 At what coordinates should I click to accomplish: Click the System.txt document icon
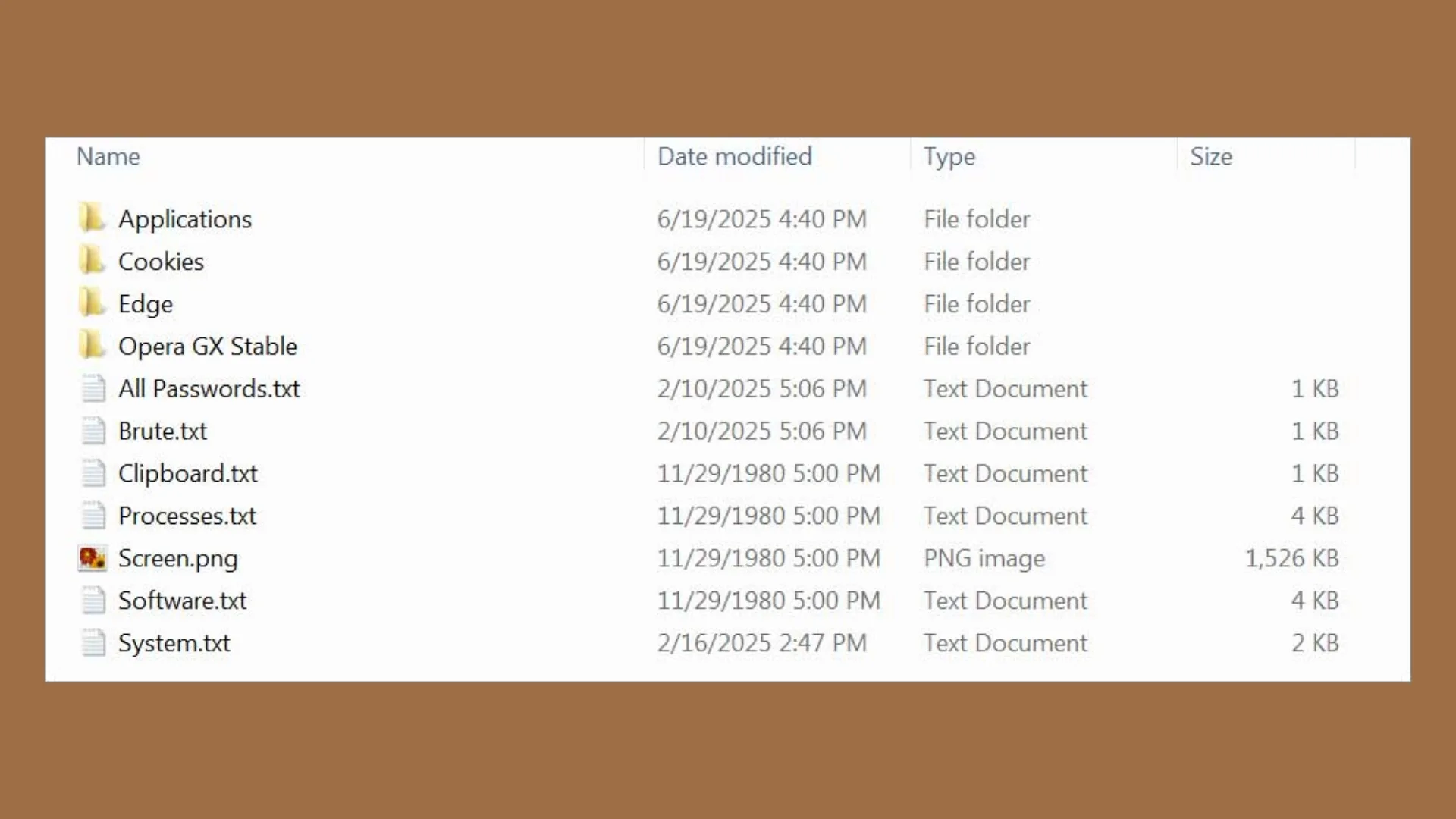pos(93,643)
